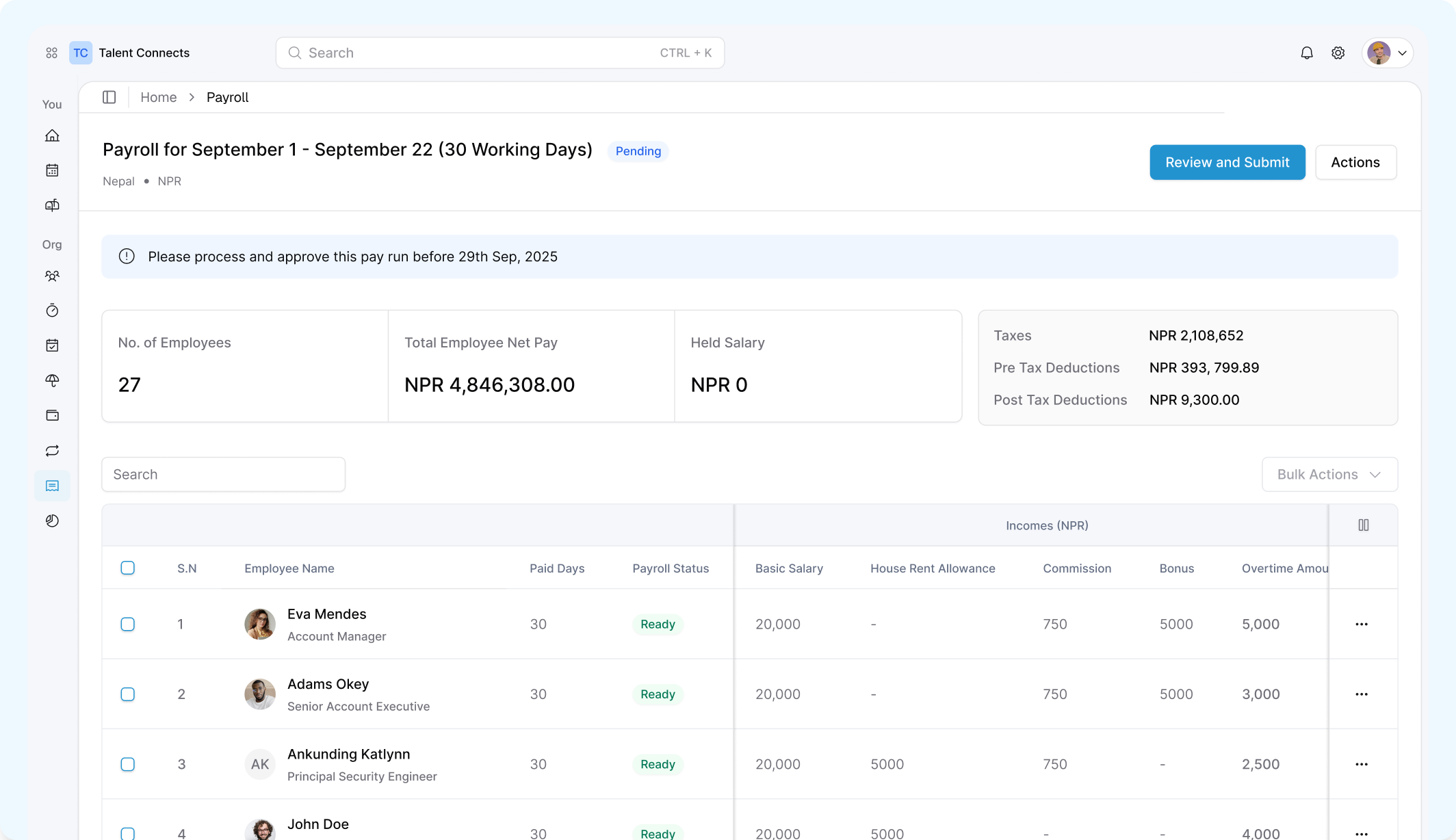The height and width of the screenshot is (840, 1456).
Task: Click the Paid Days column header
Action: [557, 568]
